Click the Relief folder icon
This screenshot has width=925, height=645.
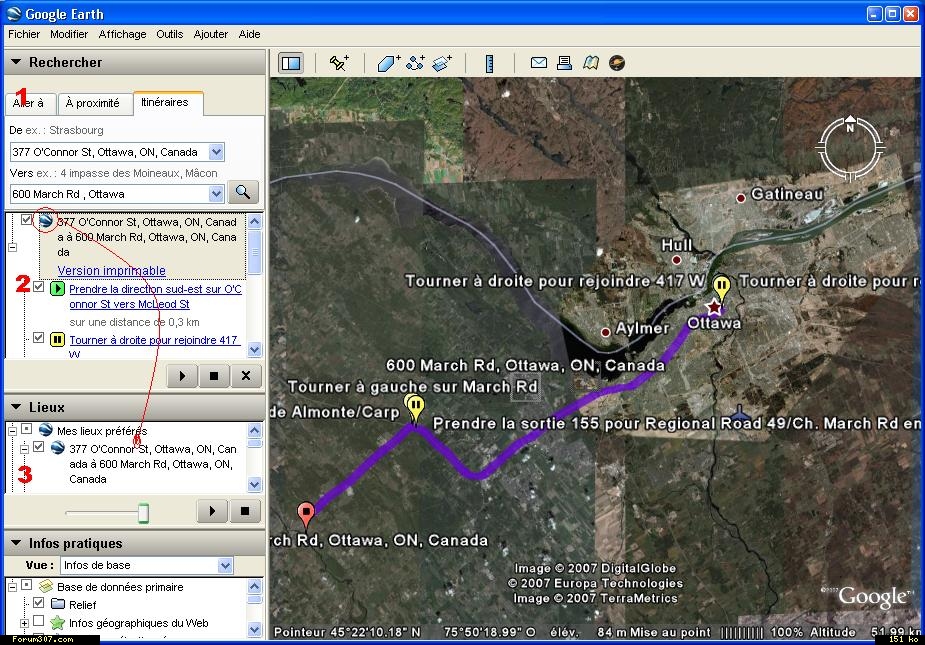click(x=58, y=604)
